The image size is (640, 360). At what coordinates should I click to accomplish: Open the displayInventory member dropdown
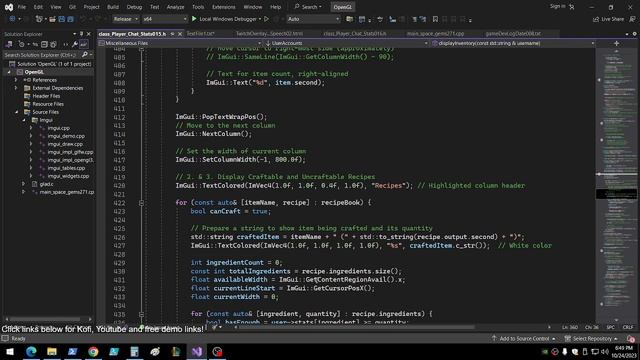tap(513, 43)
